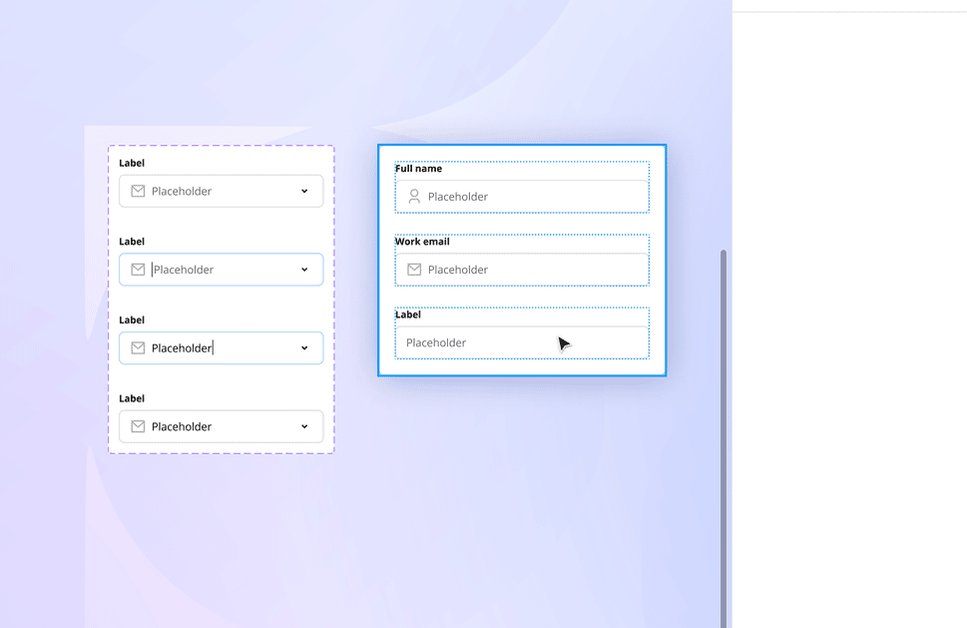Screen dimensions: 967x628
Task: Click Placeholder text in topmost left field
Action: tap(181, 191)
